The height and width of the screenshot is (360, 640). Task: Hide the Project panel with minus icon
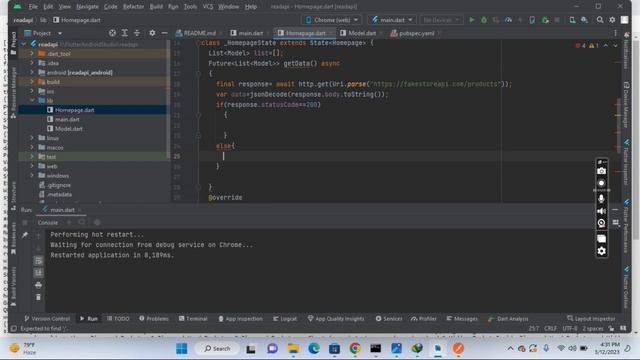pyautogui.click(x=164, y=33)
